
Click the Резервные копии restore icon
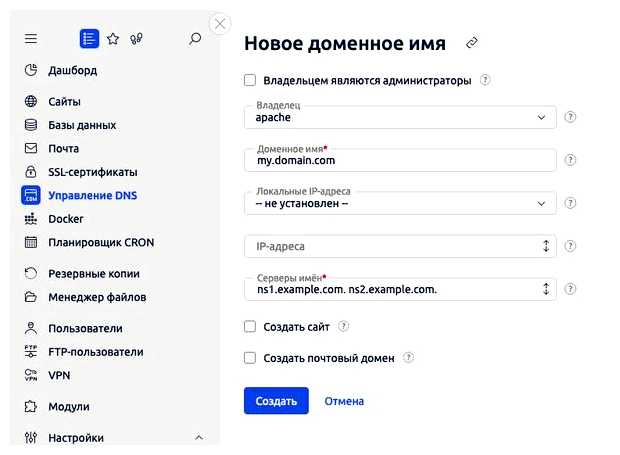(31, 273)
